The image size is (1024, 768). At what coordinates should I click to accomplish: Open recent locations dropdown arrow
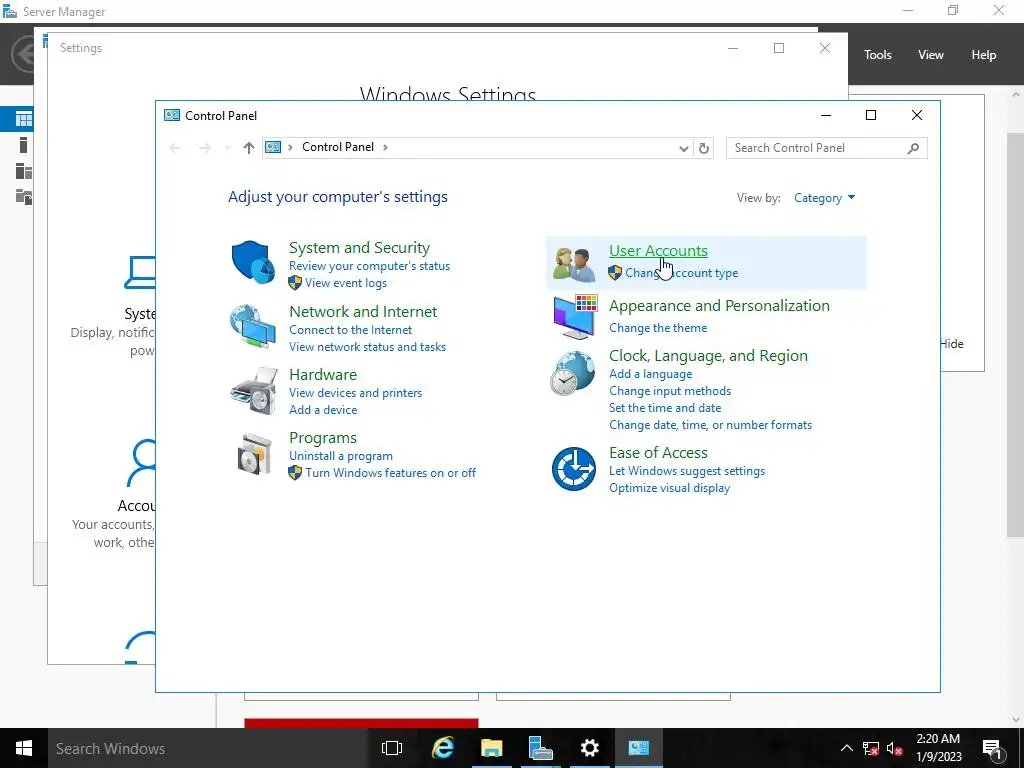pos(228,148)
